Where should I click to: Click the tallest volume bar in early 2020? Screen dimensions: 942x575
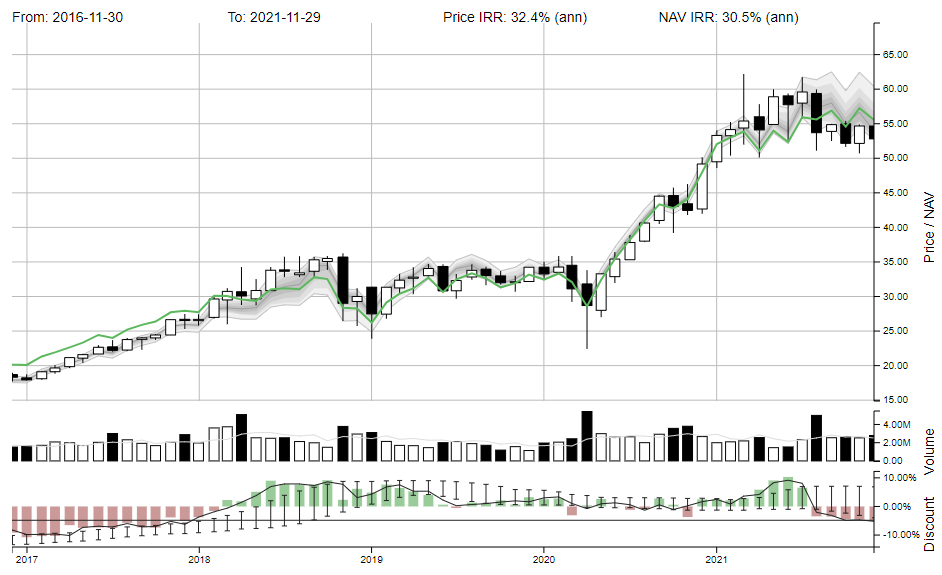[x=587, y=436]
